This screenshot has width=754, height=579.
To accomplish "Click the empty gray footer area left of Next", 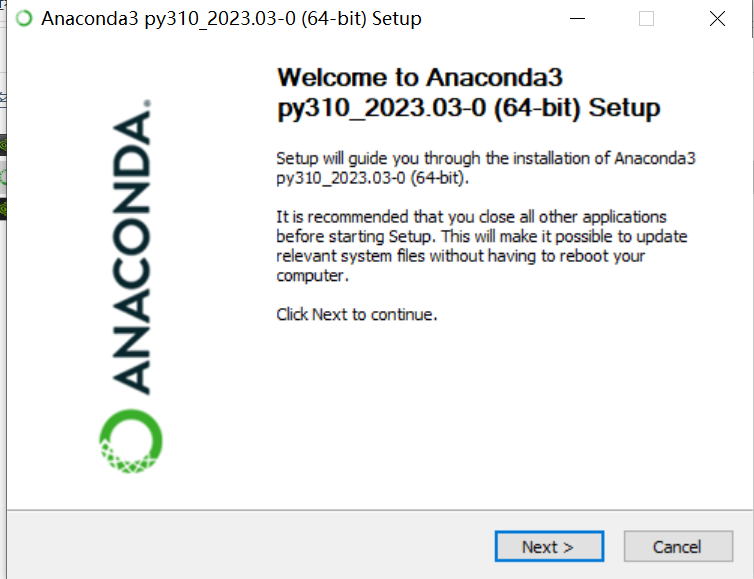I will point(250,545).
